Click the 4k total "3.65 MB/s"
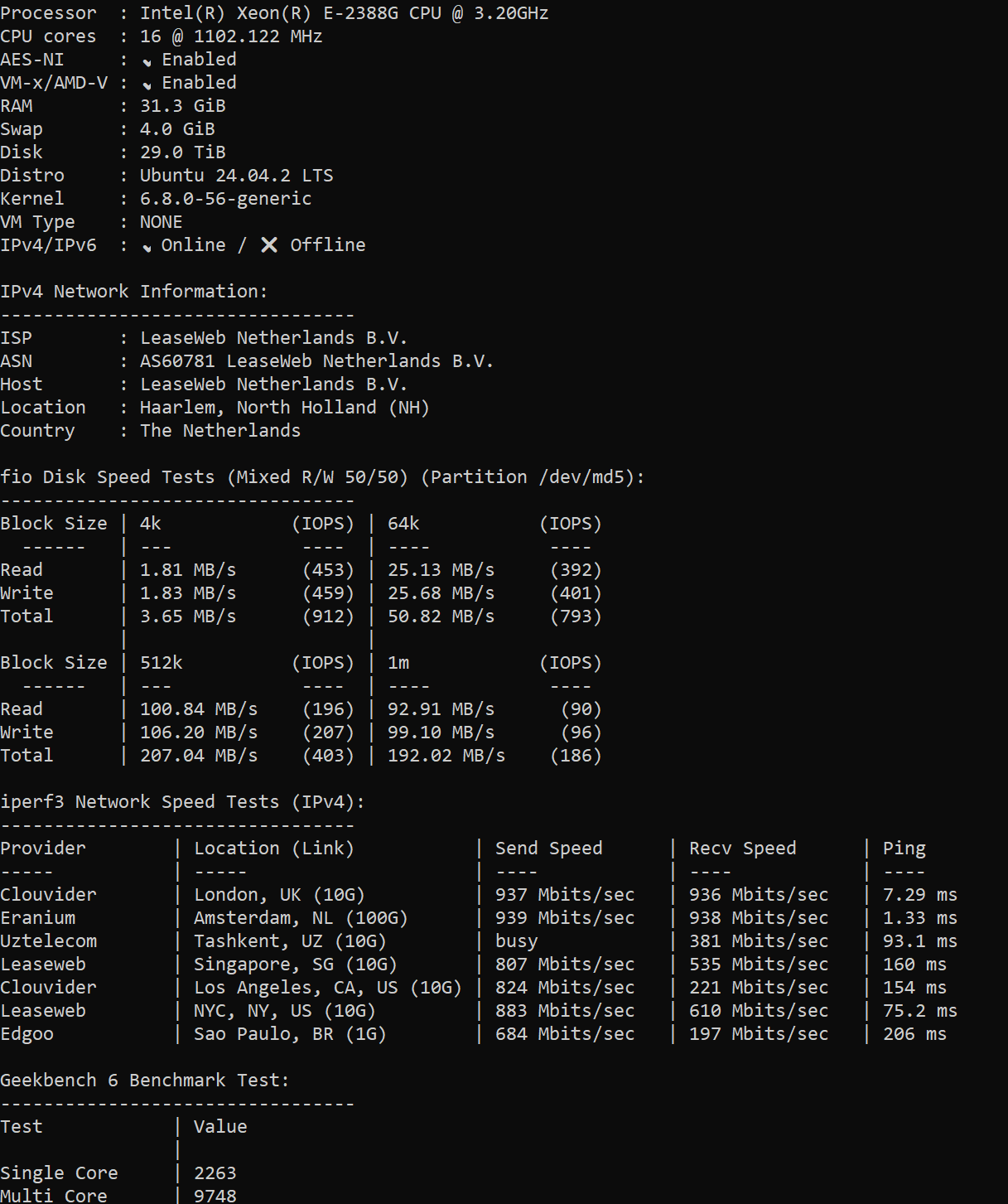 click(188, 617)
